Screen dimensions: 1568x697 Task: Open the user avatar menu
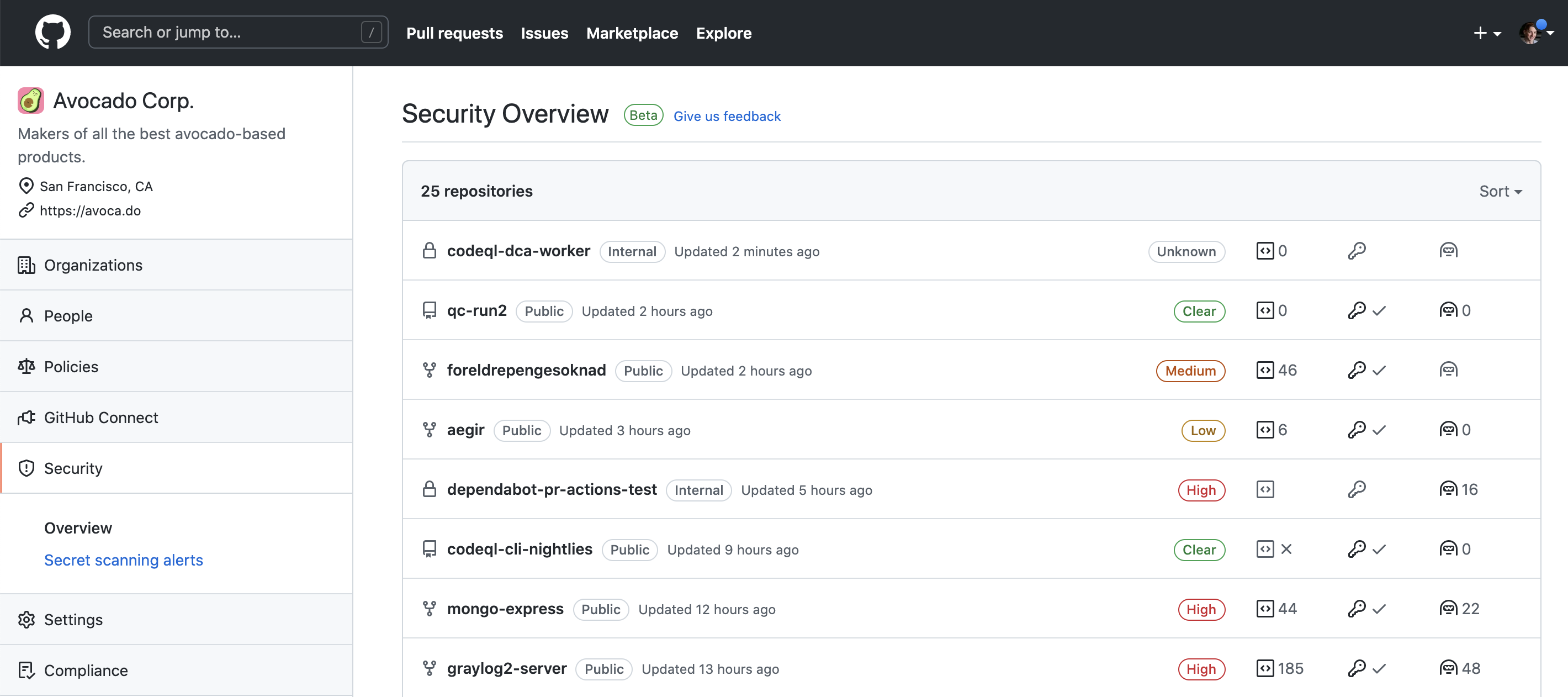pyautogui.click(x=1536, y=33)
